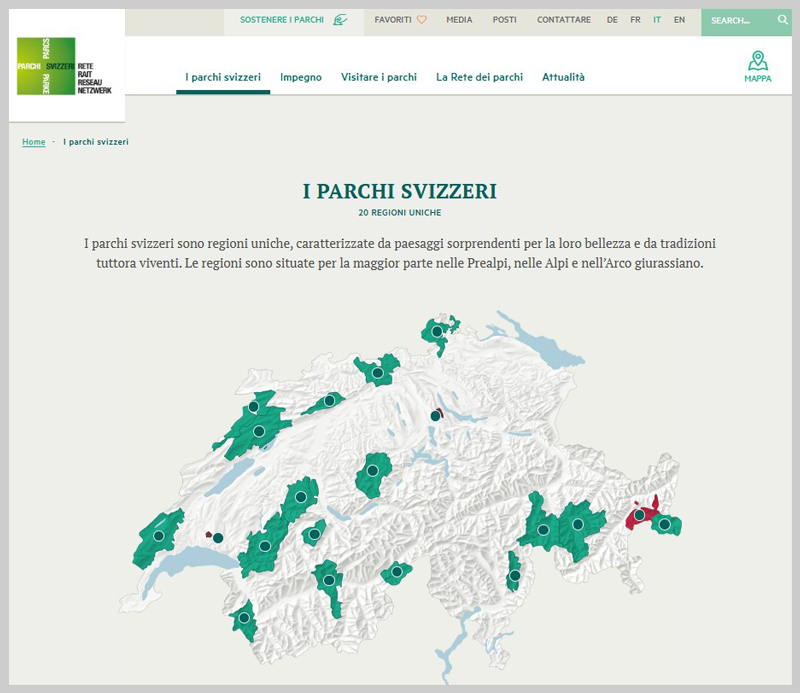
Task: Focus the Search text field
Action: 736,20
